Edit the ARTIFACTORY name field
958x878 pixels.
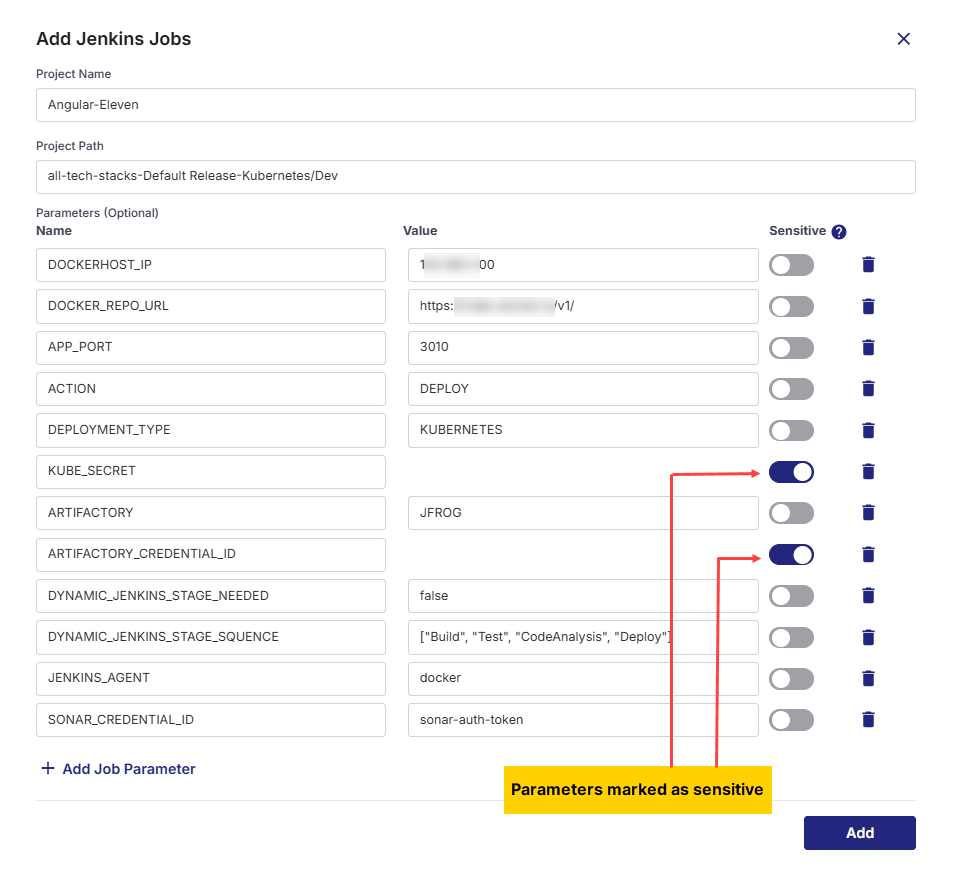click(x=211, y=513)
